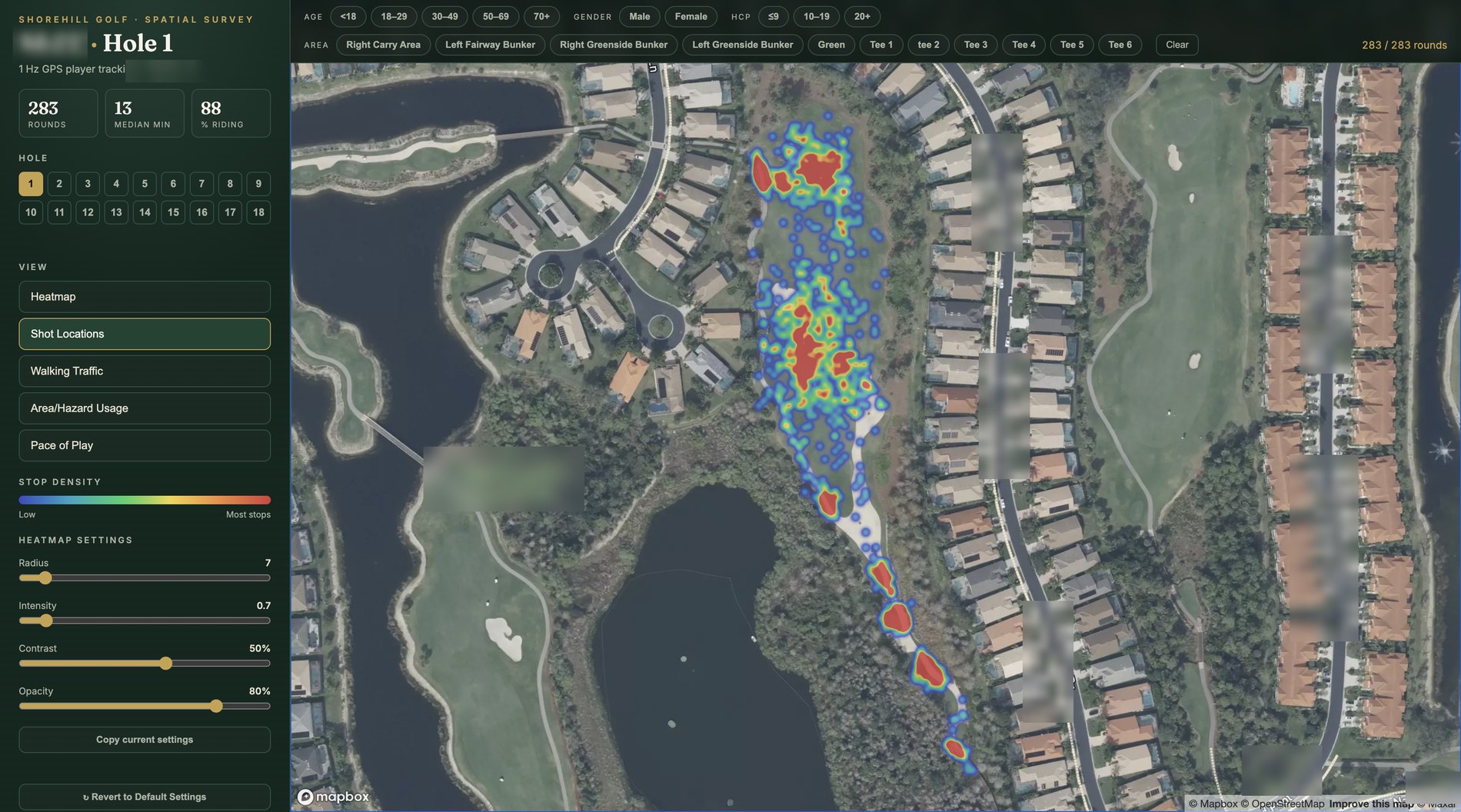Click the Contrast slider handle
This screenshot has height=812, width=1461.
click(166, 664)
